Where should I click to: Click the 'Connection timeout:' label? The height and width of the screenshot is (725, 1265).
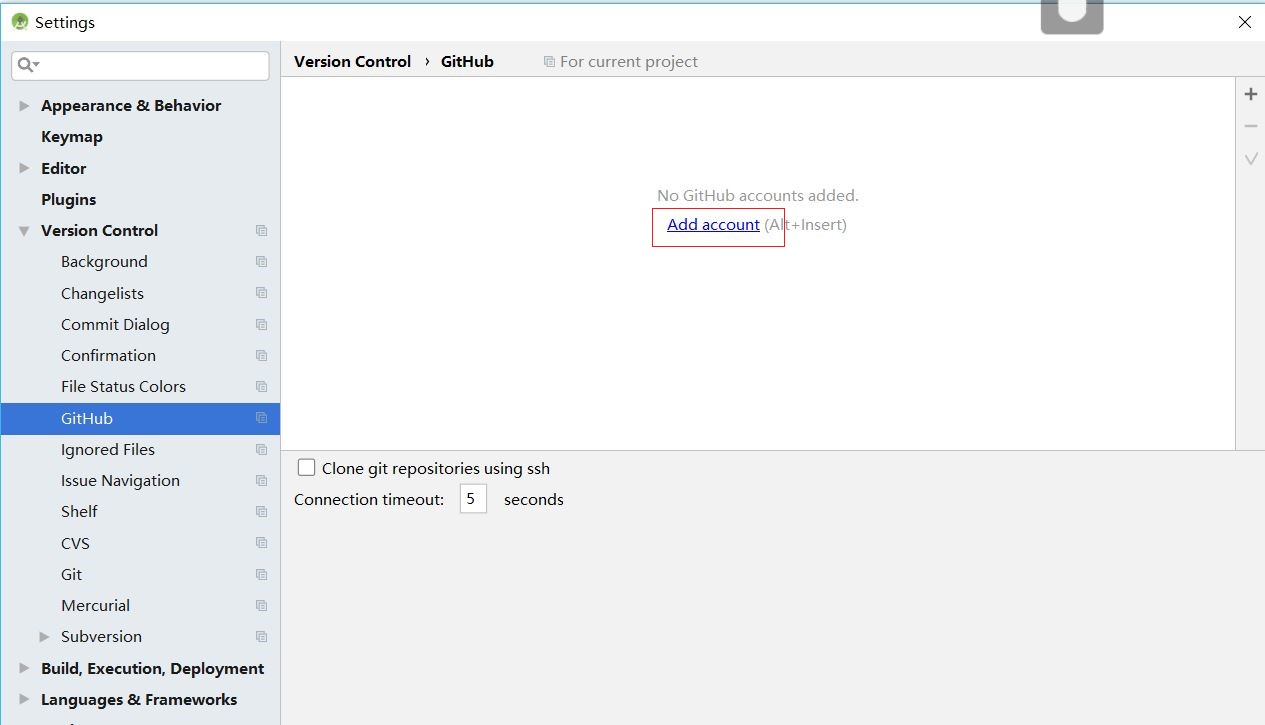click(369, 499)
